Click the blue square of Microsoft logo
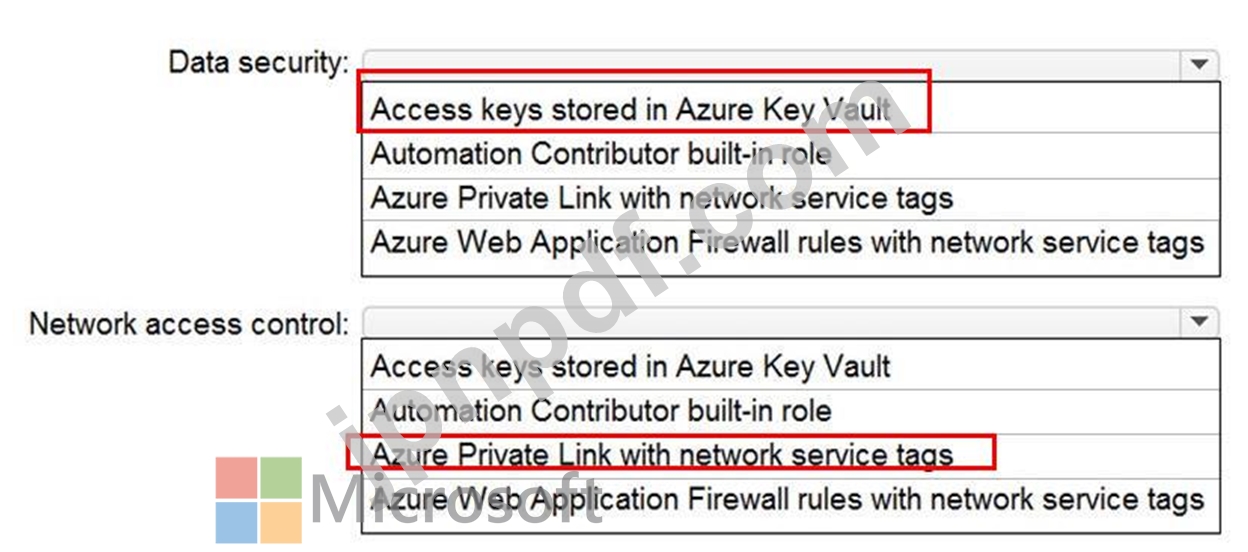1248x552 pixels. 236,523
